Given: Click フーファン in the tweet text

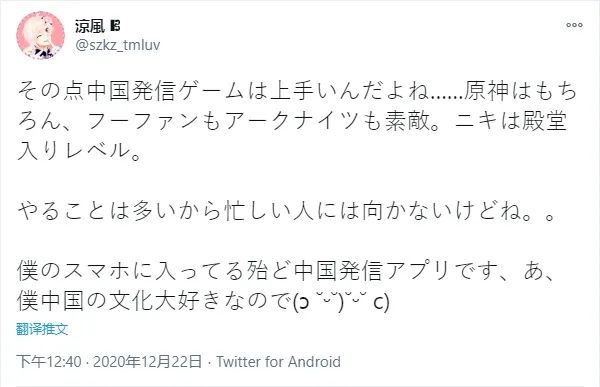Looking at the screenshot, I should coord(144,121).
